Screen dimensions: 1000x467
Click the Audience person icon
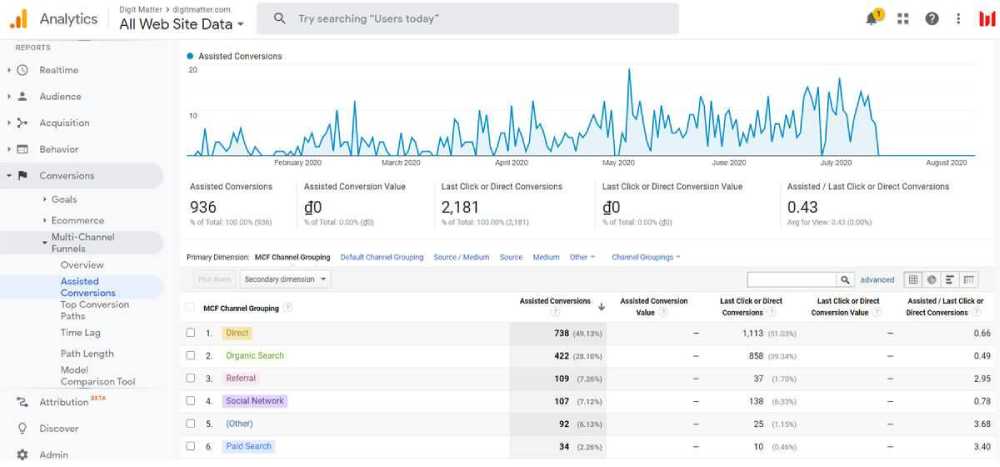[x=22, y=96]
